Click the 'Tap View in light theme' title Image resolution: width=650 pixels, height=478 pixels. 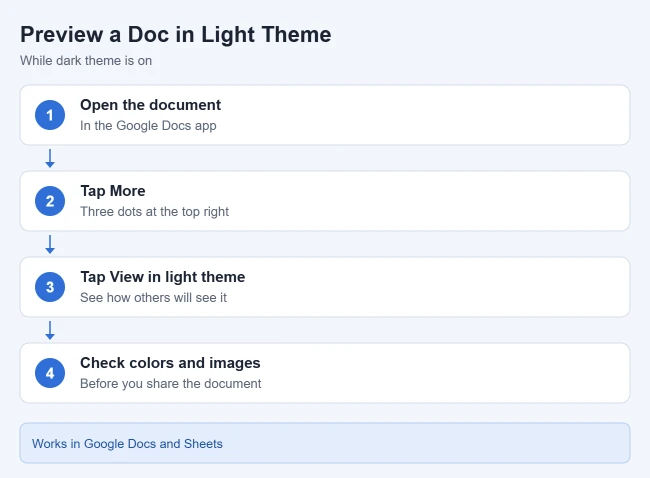click(162, 277)
